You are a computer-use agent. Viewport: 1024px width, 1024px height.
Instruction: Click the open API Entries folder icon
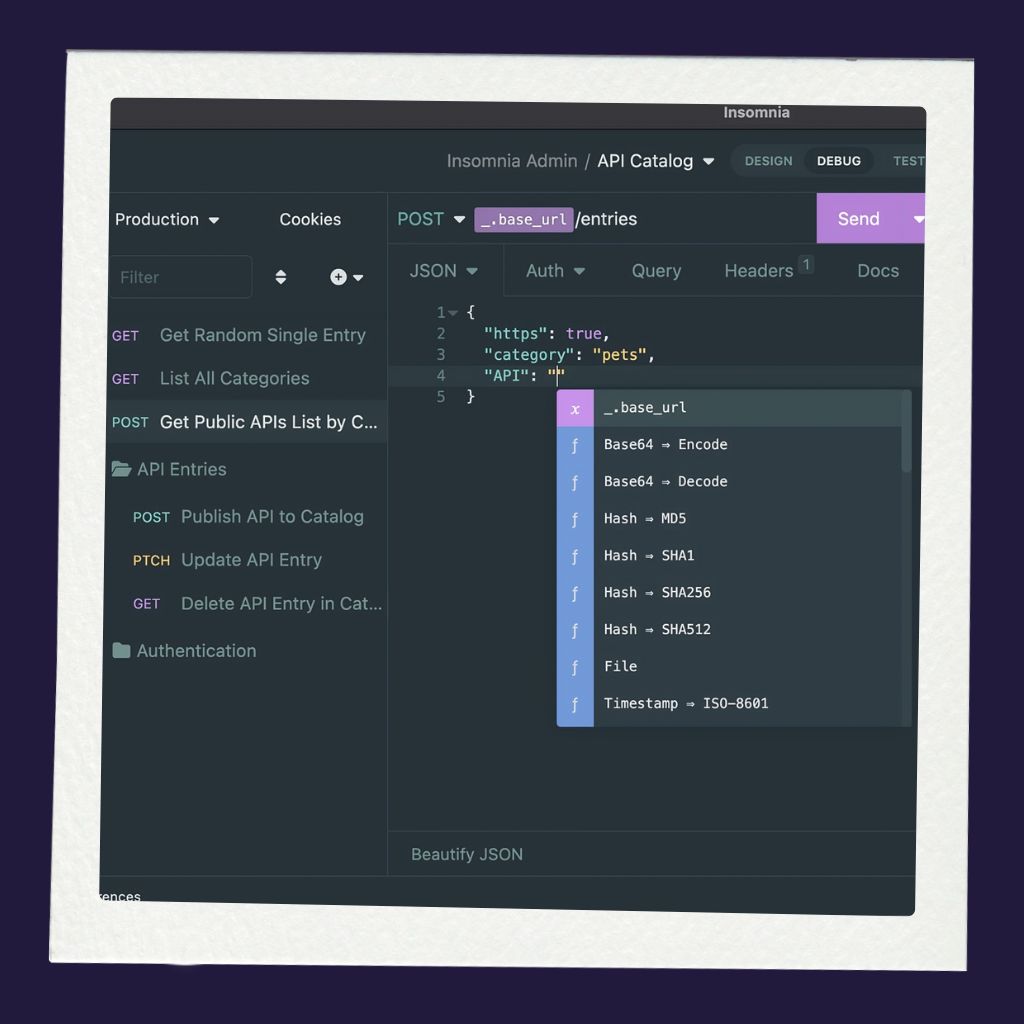pos(121,469)
